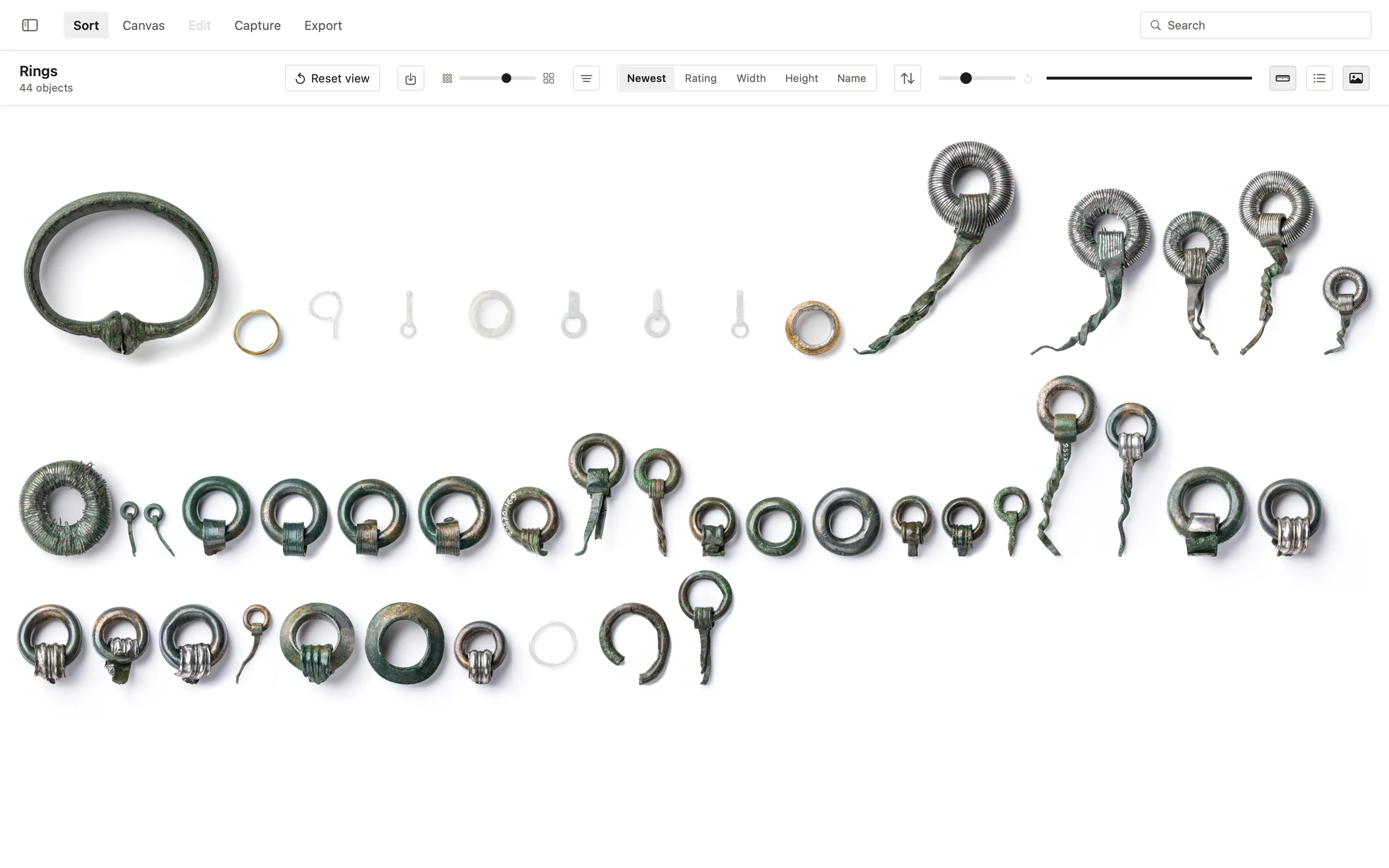Select the smallest silver coil ring at right
1389x868 pixels.
[1346, 310]
